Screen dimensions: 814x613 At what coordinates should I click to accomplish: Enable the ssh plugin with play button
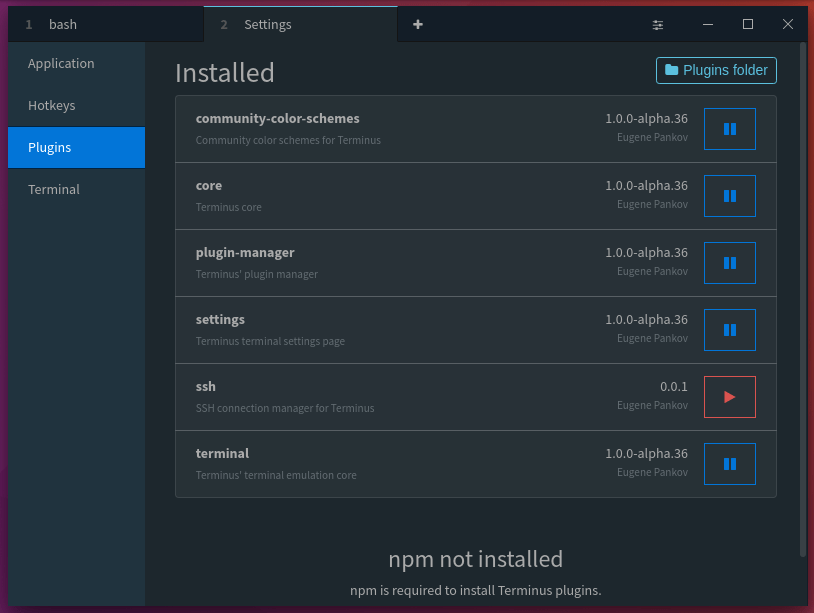(729, 397)
